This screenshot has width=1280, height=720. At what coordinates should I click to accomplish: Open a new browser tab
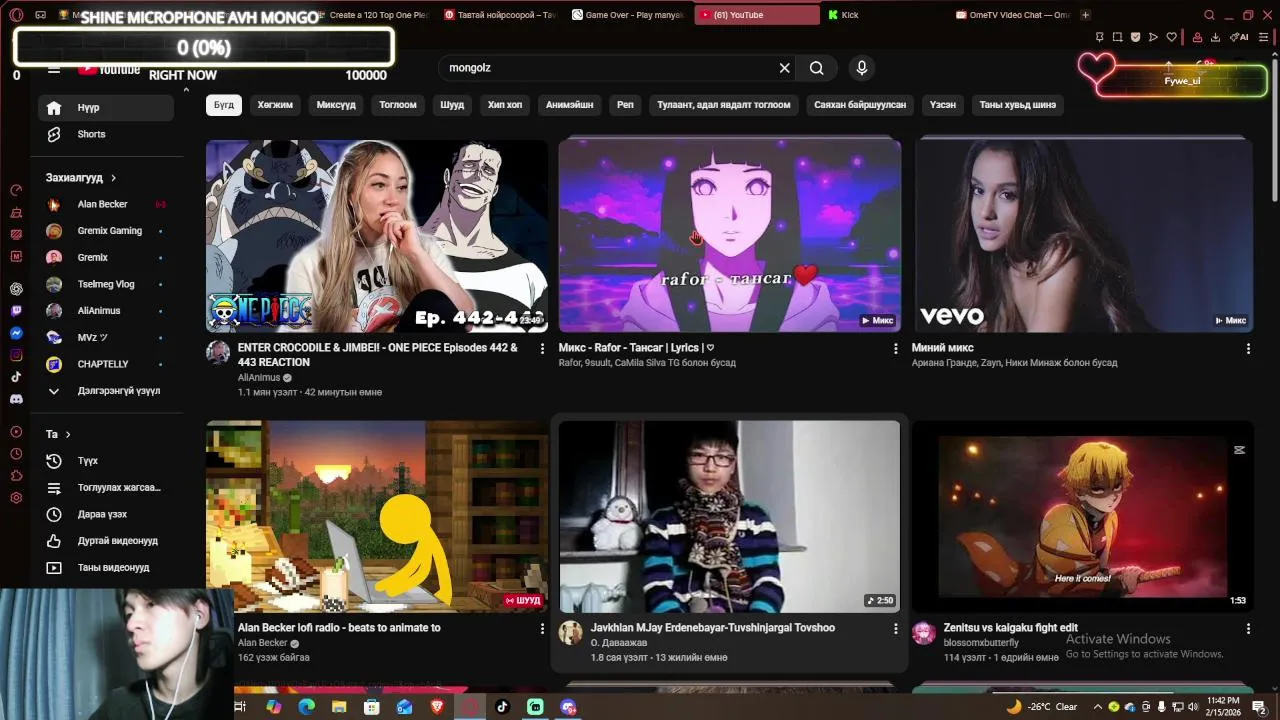[1085, 15]
